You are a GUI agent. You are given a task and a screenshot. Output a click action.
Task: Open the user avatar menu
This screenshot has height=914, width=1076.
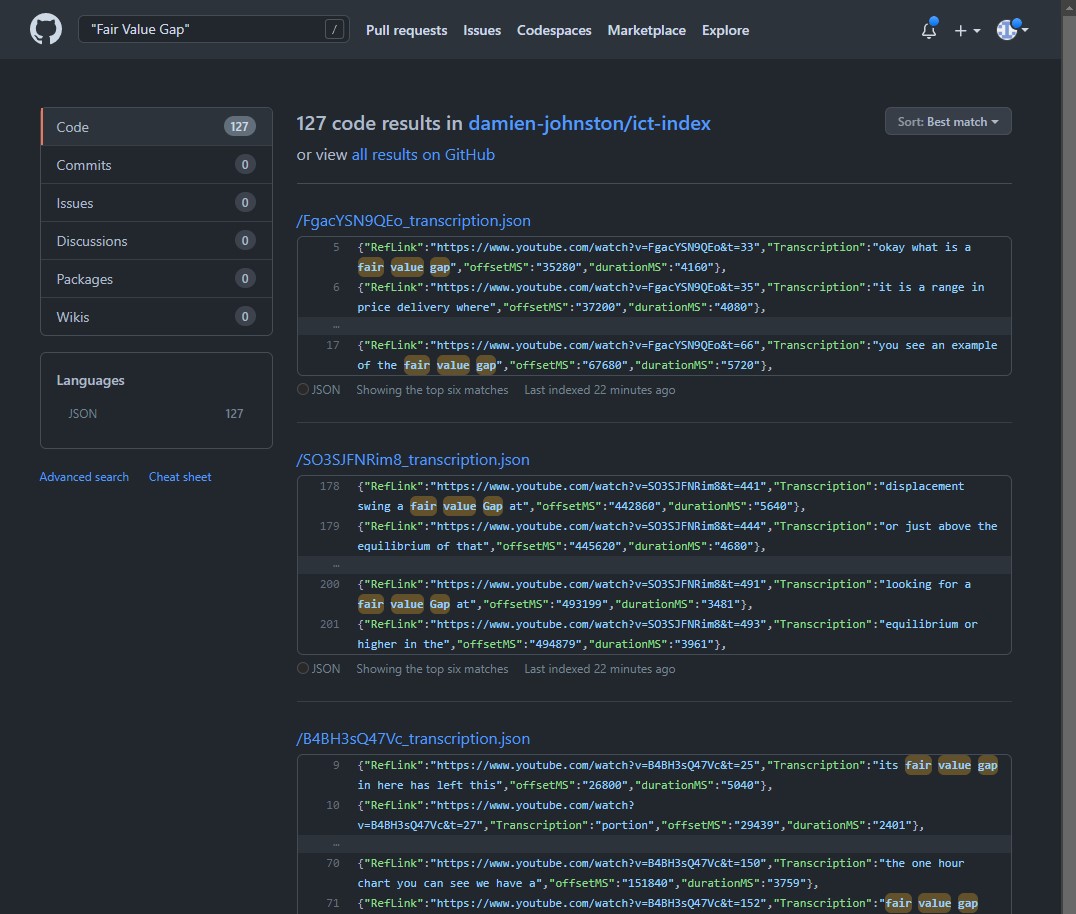pyautogui.click(x=1012, y=30)
